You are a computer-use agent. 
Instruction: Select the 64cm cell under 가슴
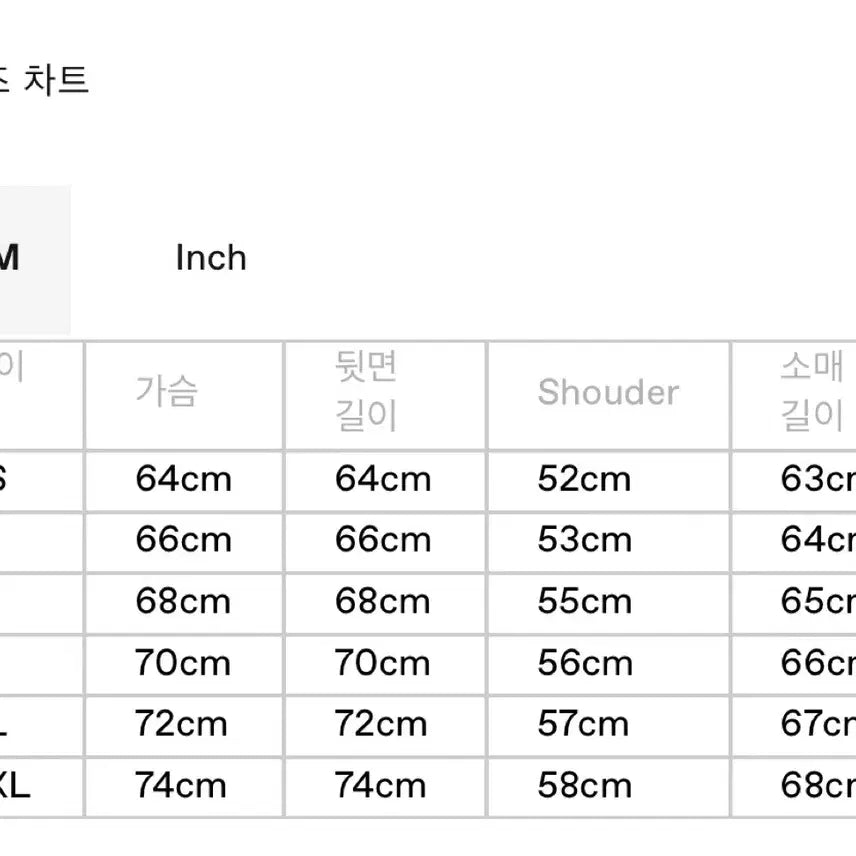[x=183, y=479]
